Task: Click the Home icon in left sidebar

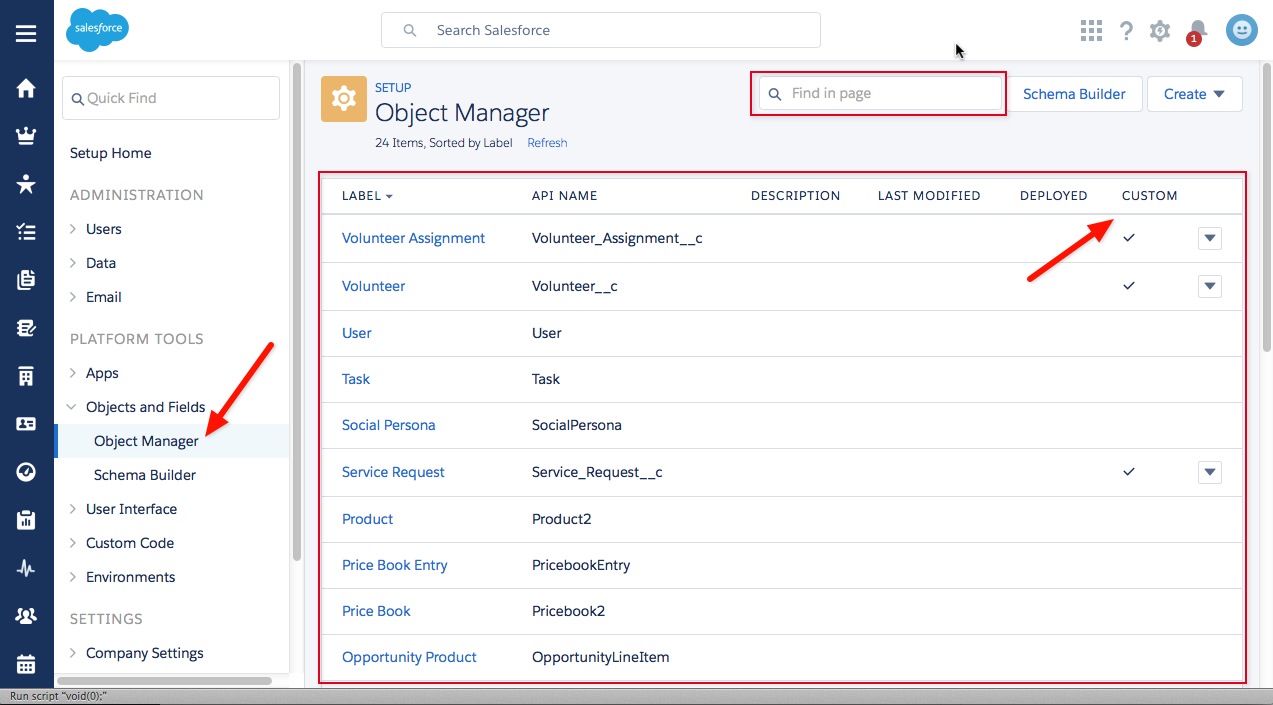Action: [26, 89]
